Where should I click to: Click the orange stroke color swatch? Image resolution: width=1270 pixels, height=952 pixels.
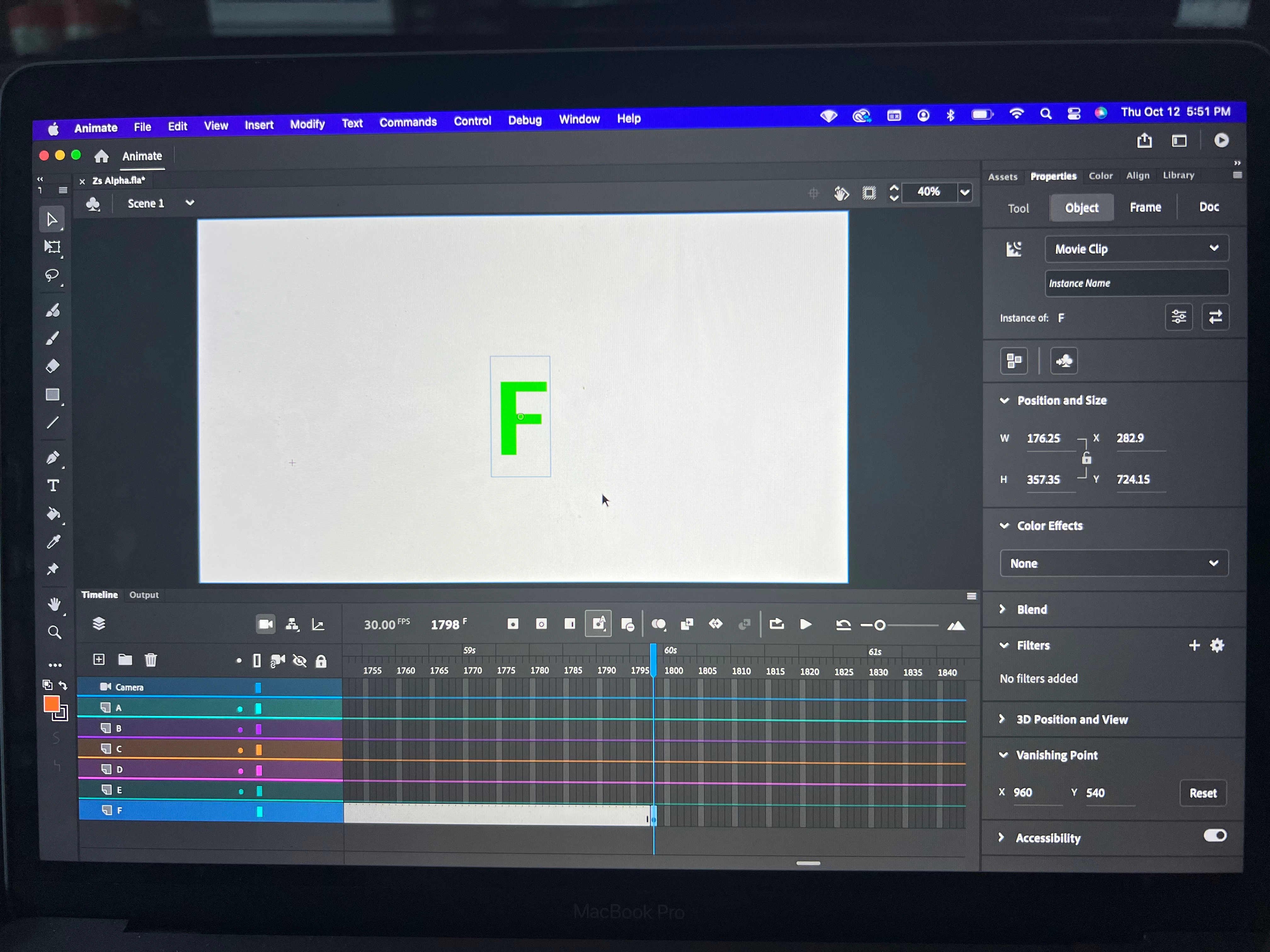[x=51, y=704]
